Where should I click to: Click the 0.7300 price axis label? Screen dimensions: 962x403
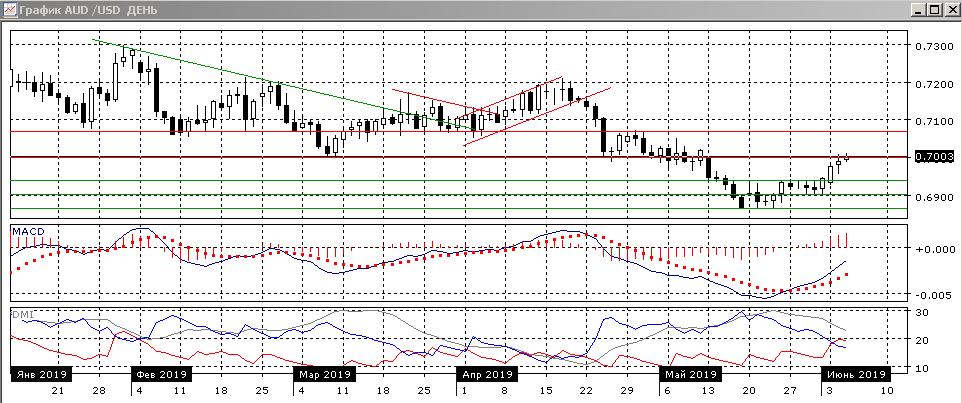tap(932, 46)
